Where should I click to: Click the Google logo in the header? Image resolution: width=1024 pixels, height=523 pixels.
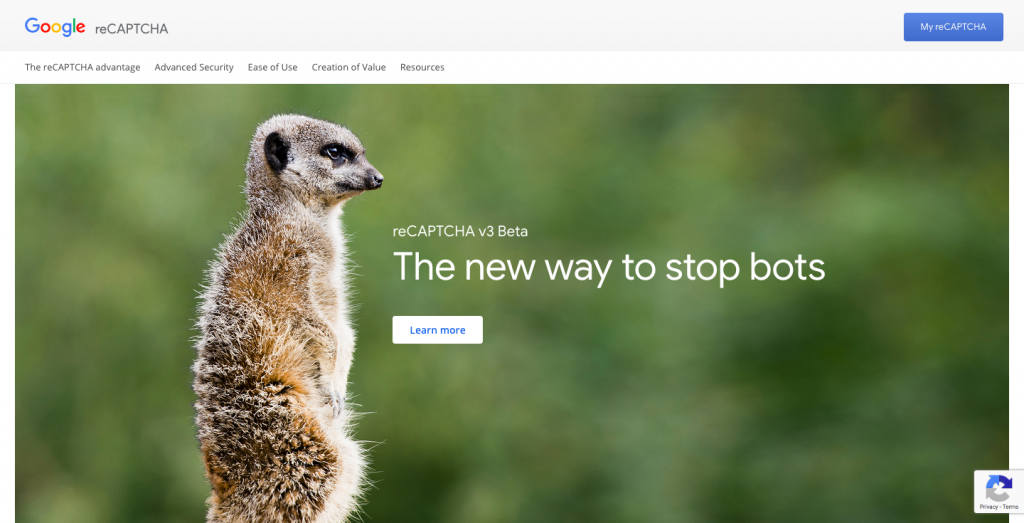(55, 27)
